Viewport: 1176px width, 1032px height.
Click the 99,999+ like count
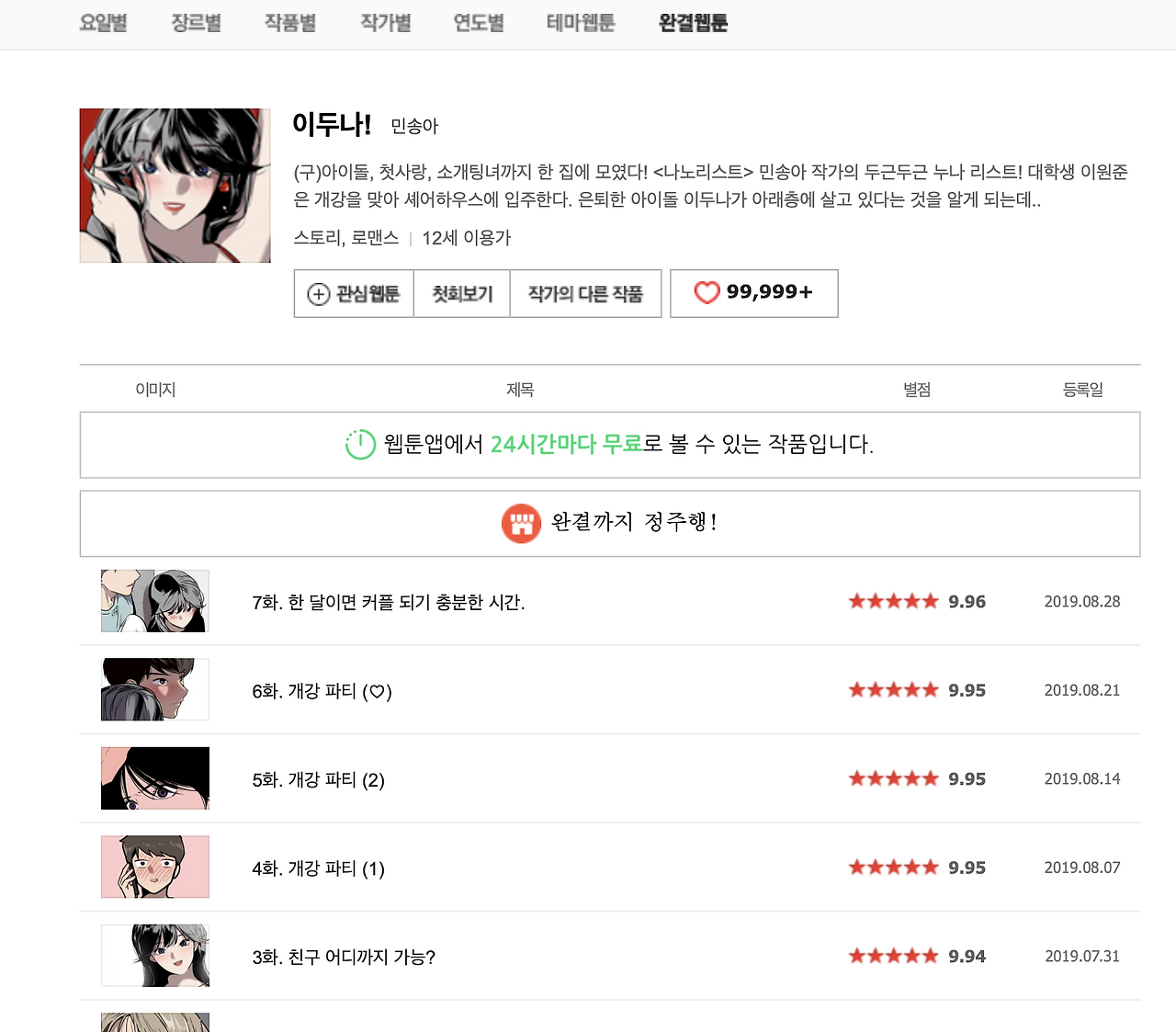coord(770,292)
